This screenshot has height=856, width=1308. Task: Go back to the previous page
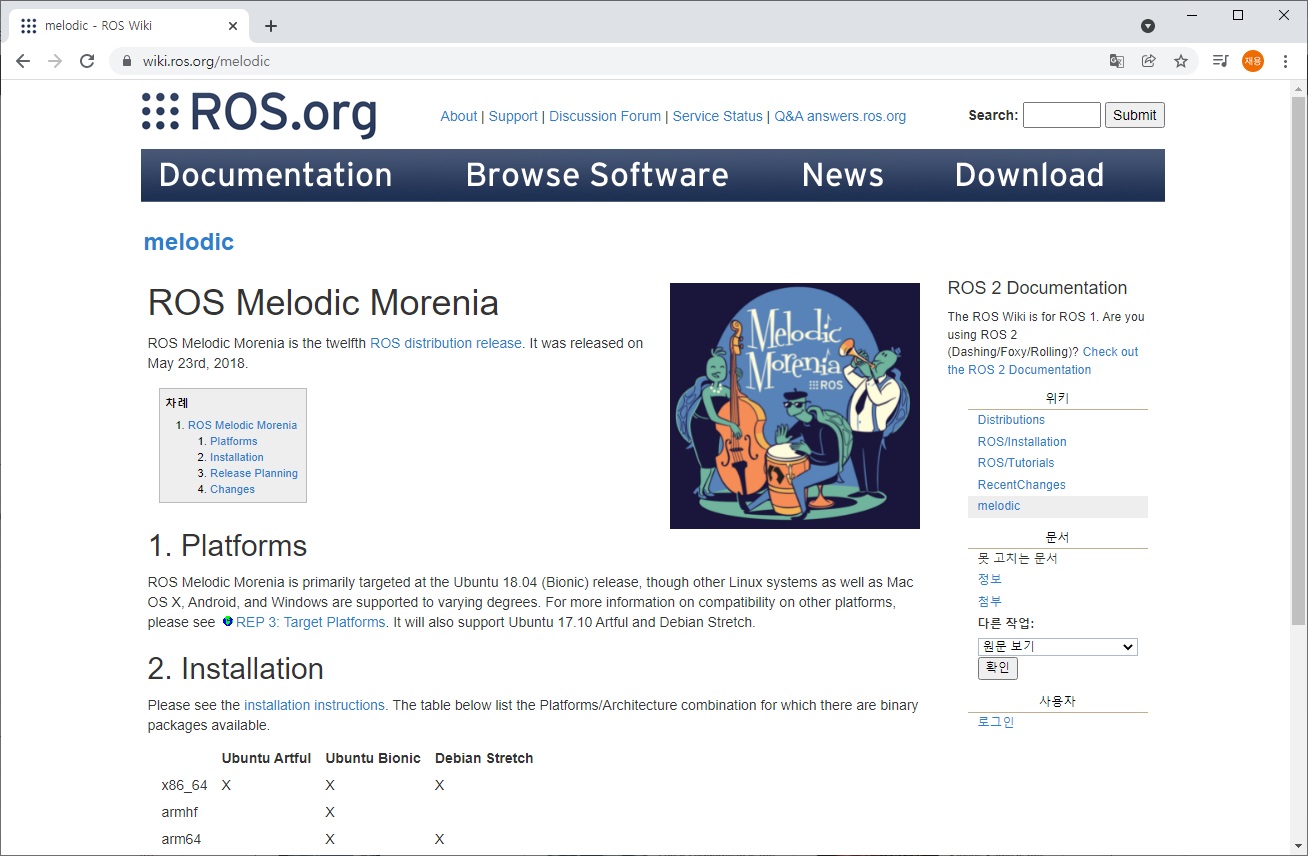[x=23, y=61]
